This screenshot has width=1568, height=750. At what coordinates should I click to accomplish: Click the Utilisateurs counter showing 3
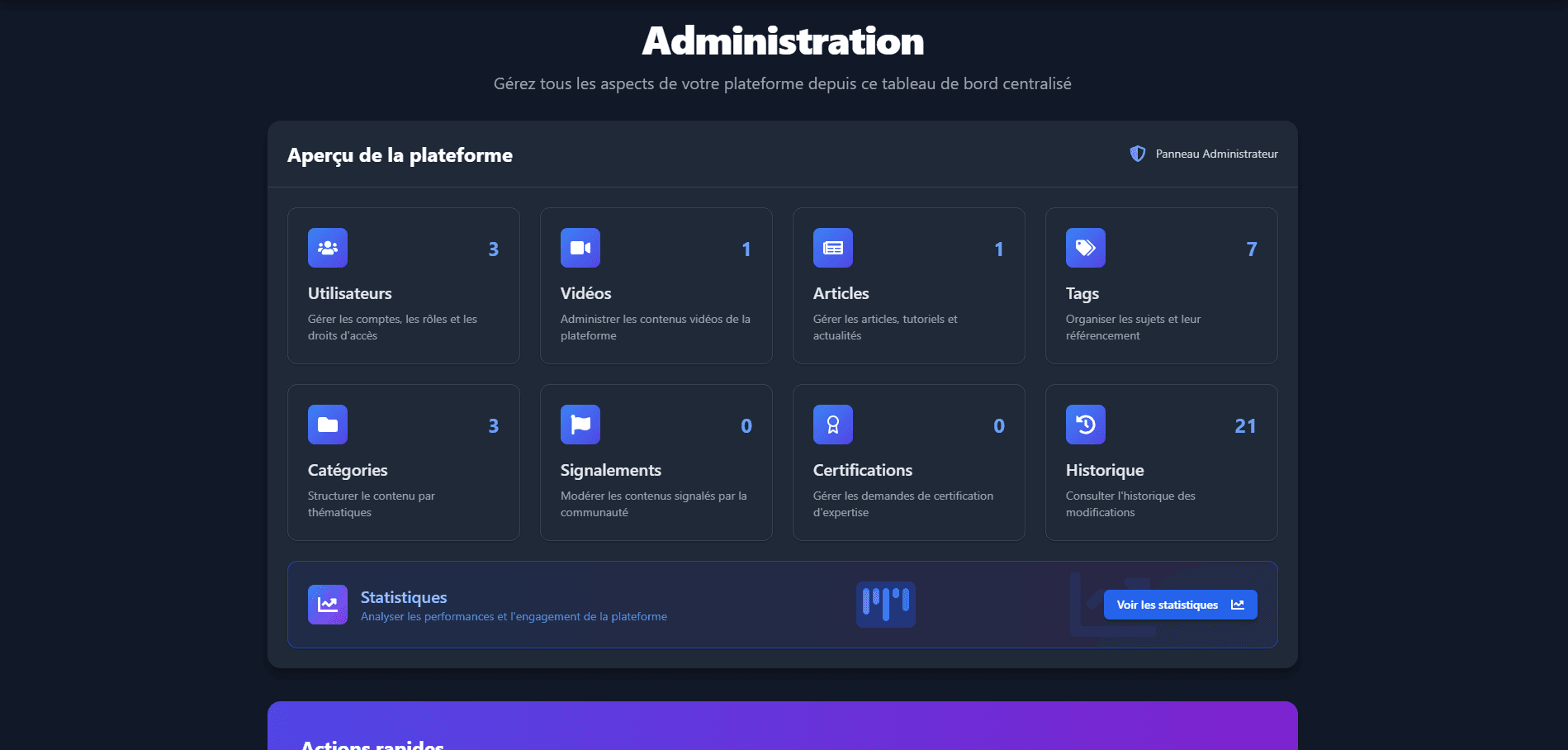[493, 249]
